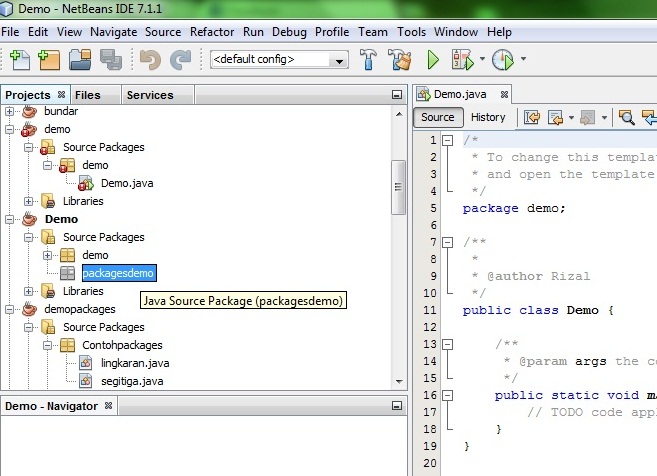Click the bundar project coffee cup icon
The height and width of the screenshot is (476, 657).
(x=29, y=111)
